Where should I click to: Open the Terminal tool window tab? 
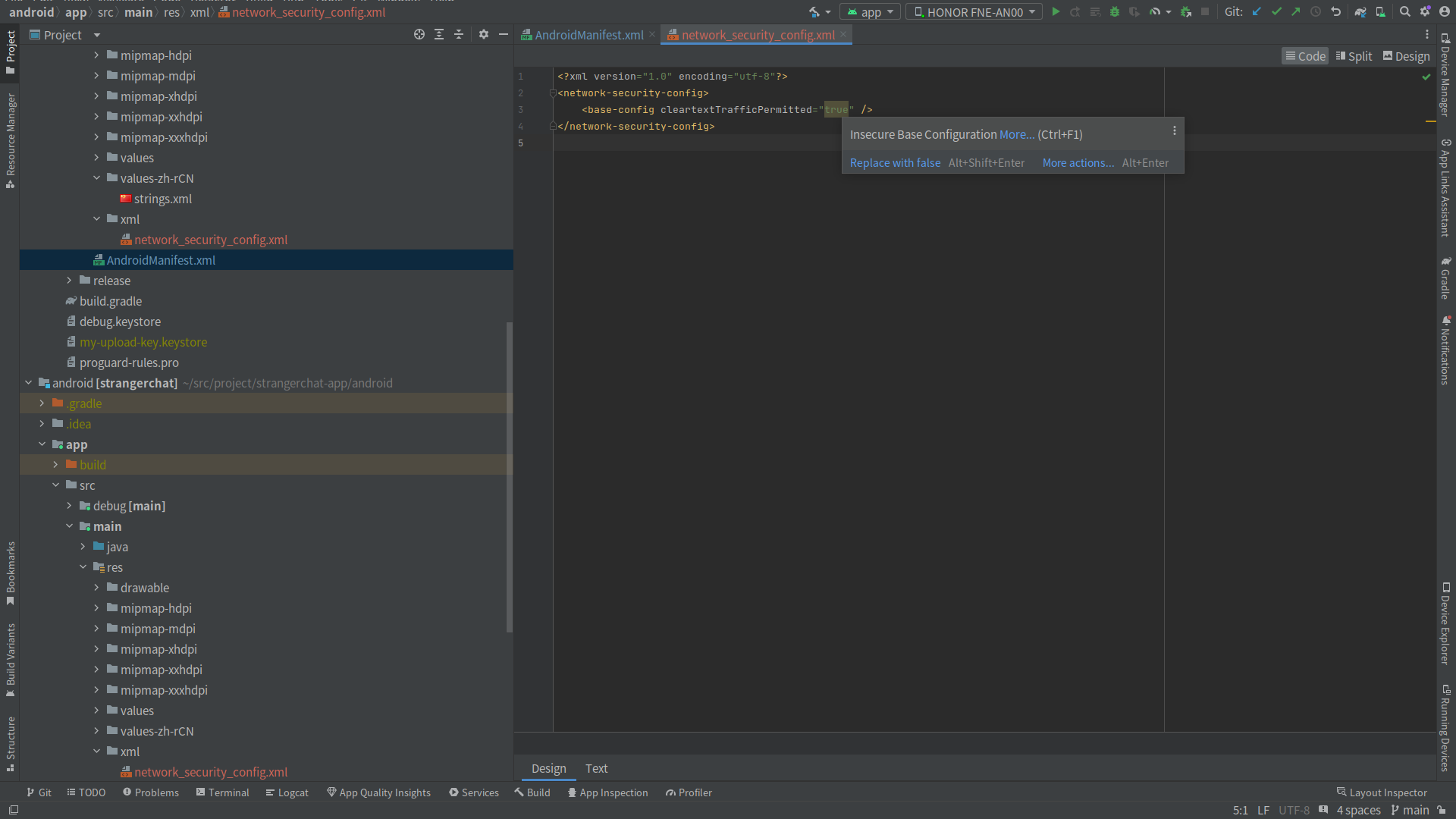point(222,792)
